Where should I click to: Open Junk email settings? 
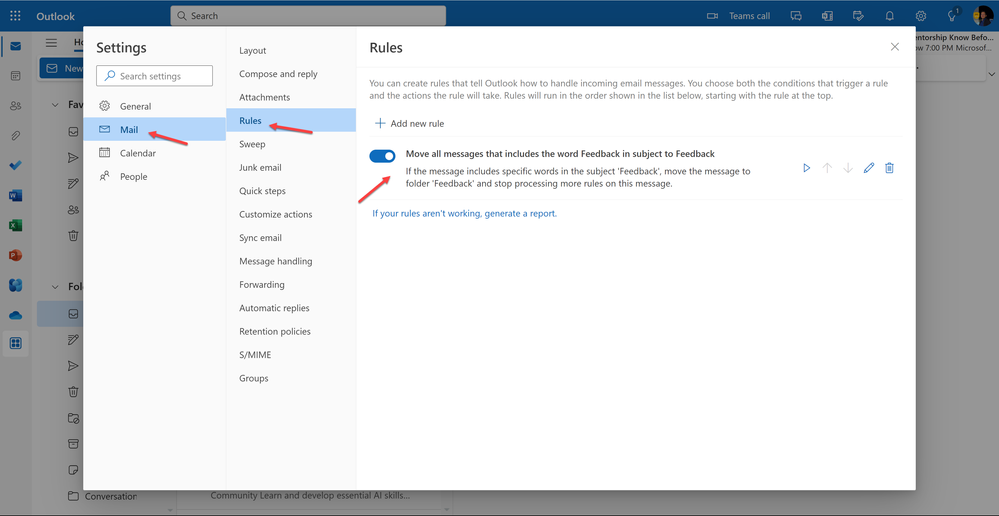pyautogui.click(x=291, y=168)
